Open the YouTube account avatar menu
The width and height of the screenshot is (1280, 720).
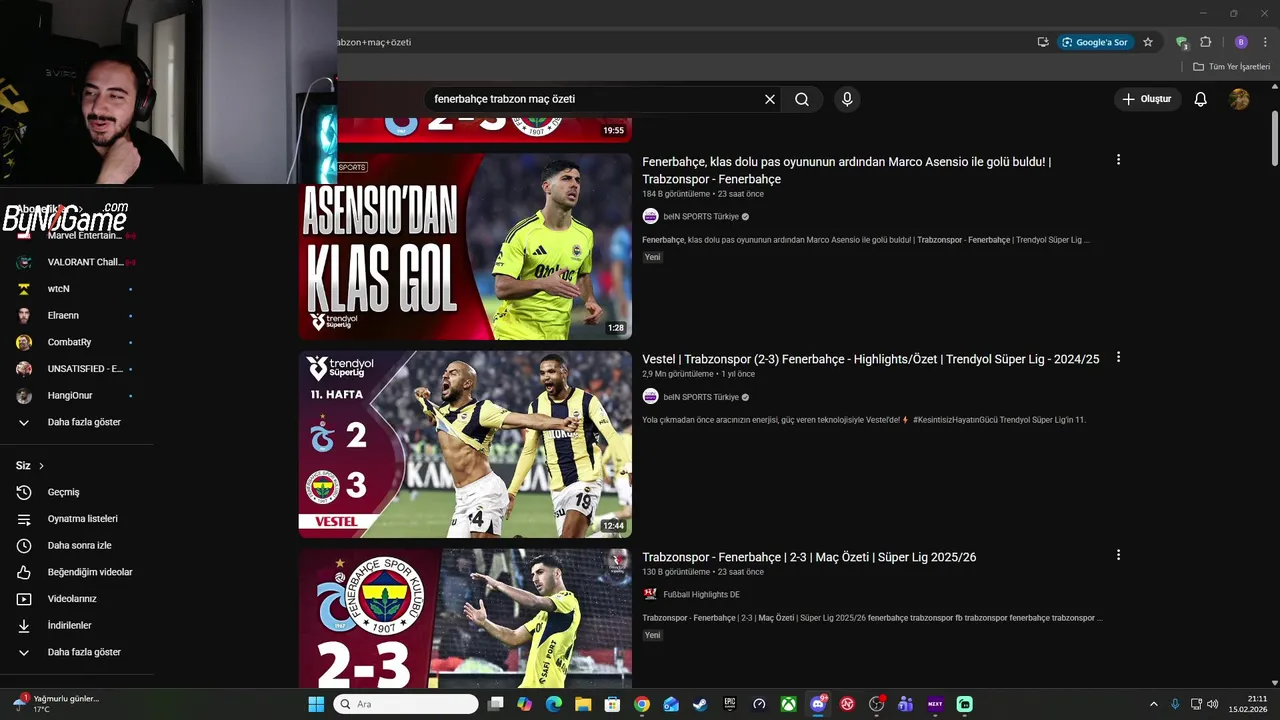1239,99
